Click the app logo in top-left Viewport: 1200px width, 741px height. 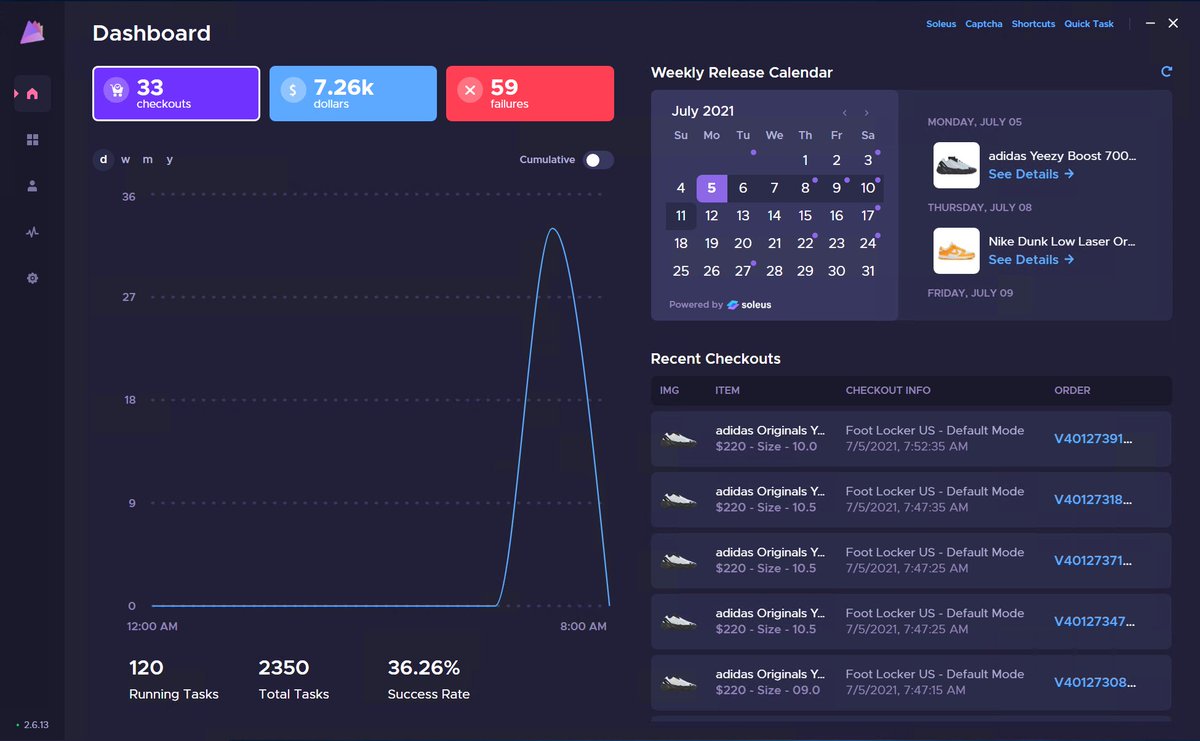tap(32, 33)
